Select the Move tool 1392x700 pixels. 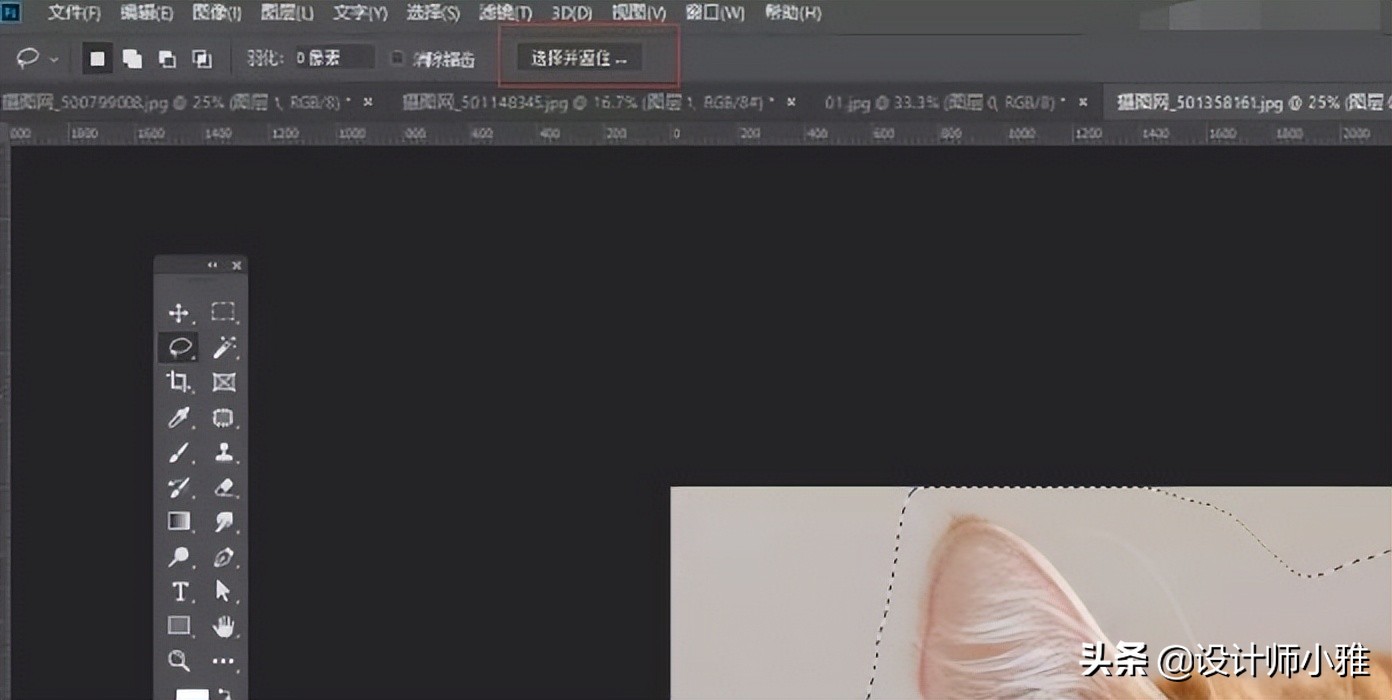(181, 312)
